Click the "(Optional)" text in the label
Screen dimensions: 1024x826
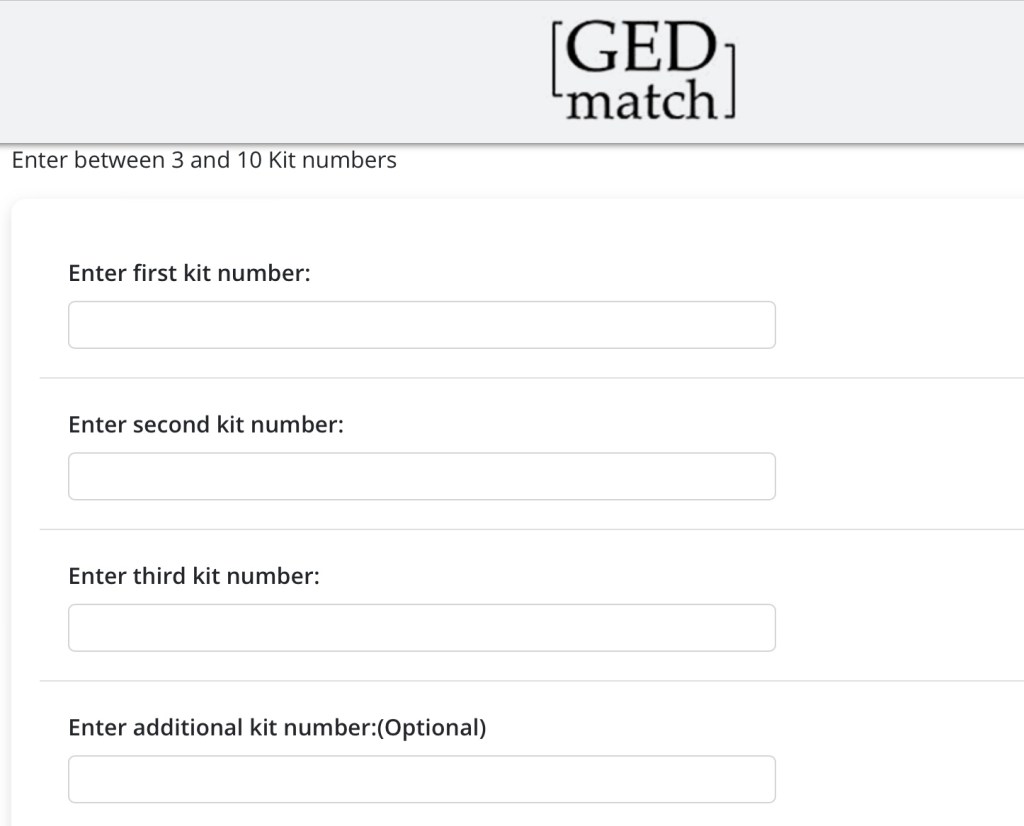435,728
